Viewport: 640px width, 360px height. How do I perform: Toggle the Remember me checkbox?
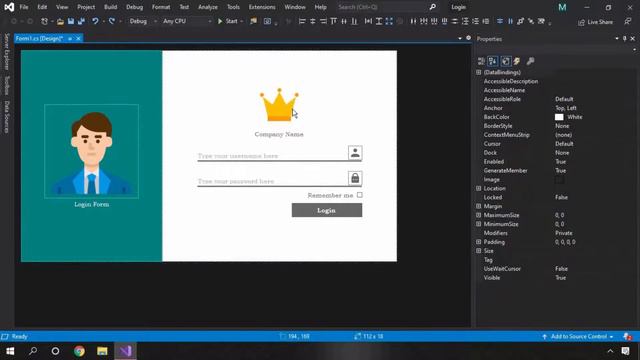[360, 195]
